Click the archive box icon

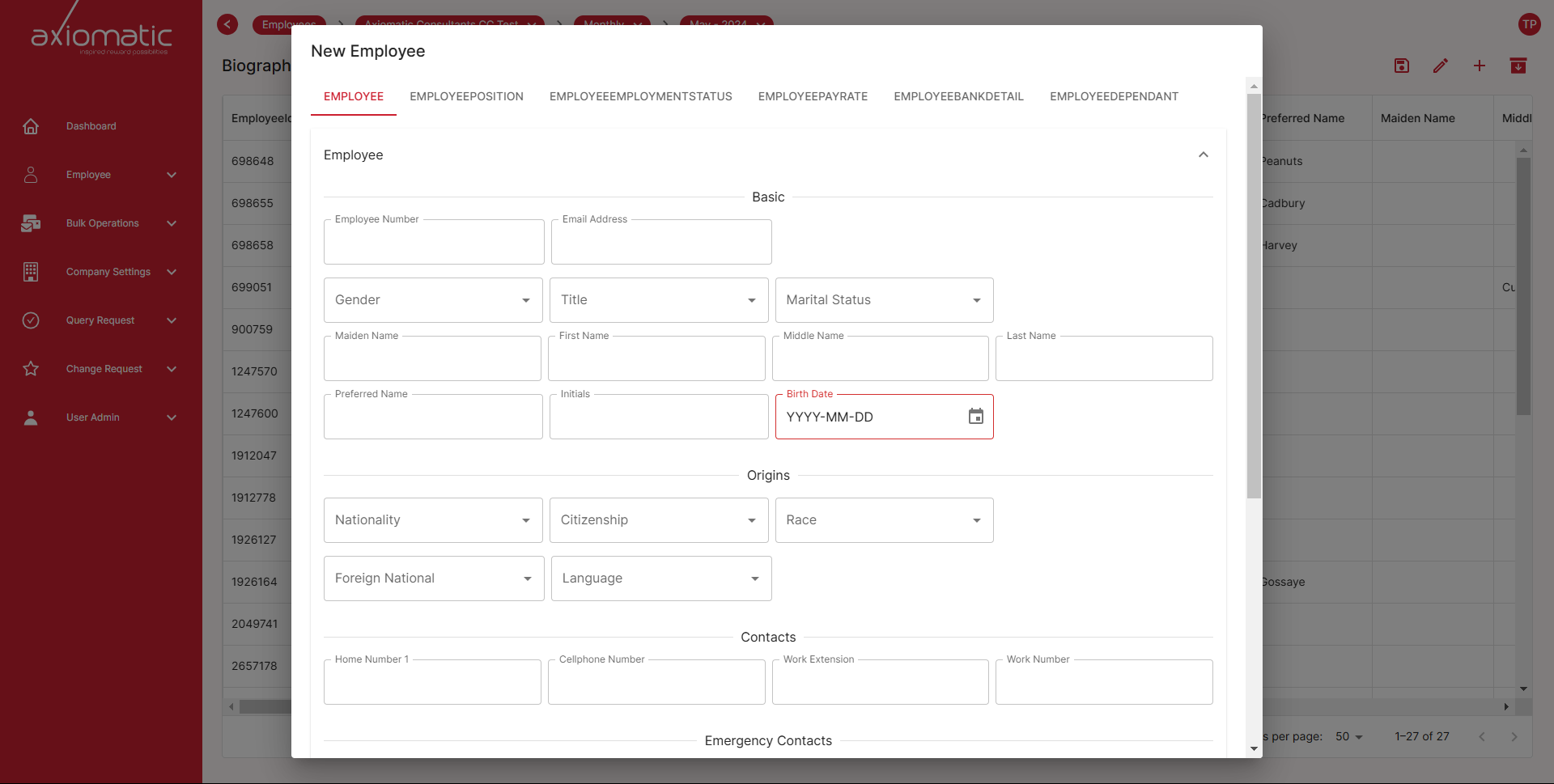pos(1518,66)
